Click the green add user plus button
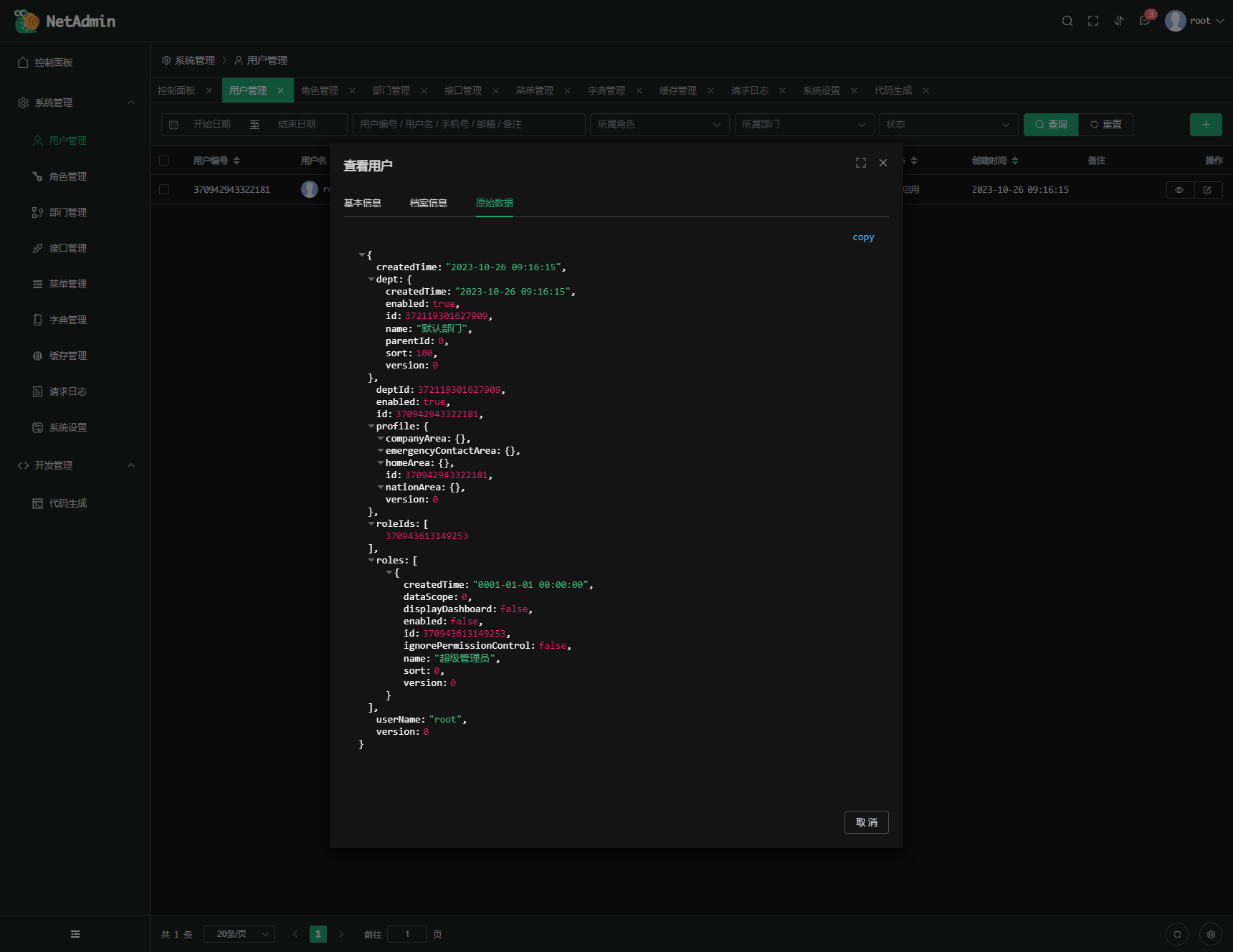The width and height of the screenshot is (1233, 952). click(1206, 125)
